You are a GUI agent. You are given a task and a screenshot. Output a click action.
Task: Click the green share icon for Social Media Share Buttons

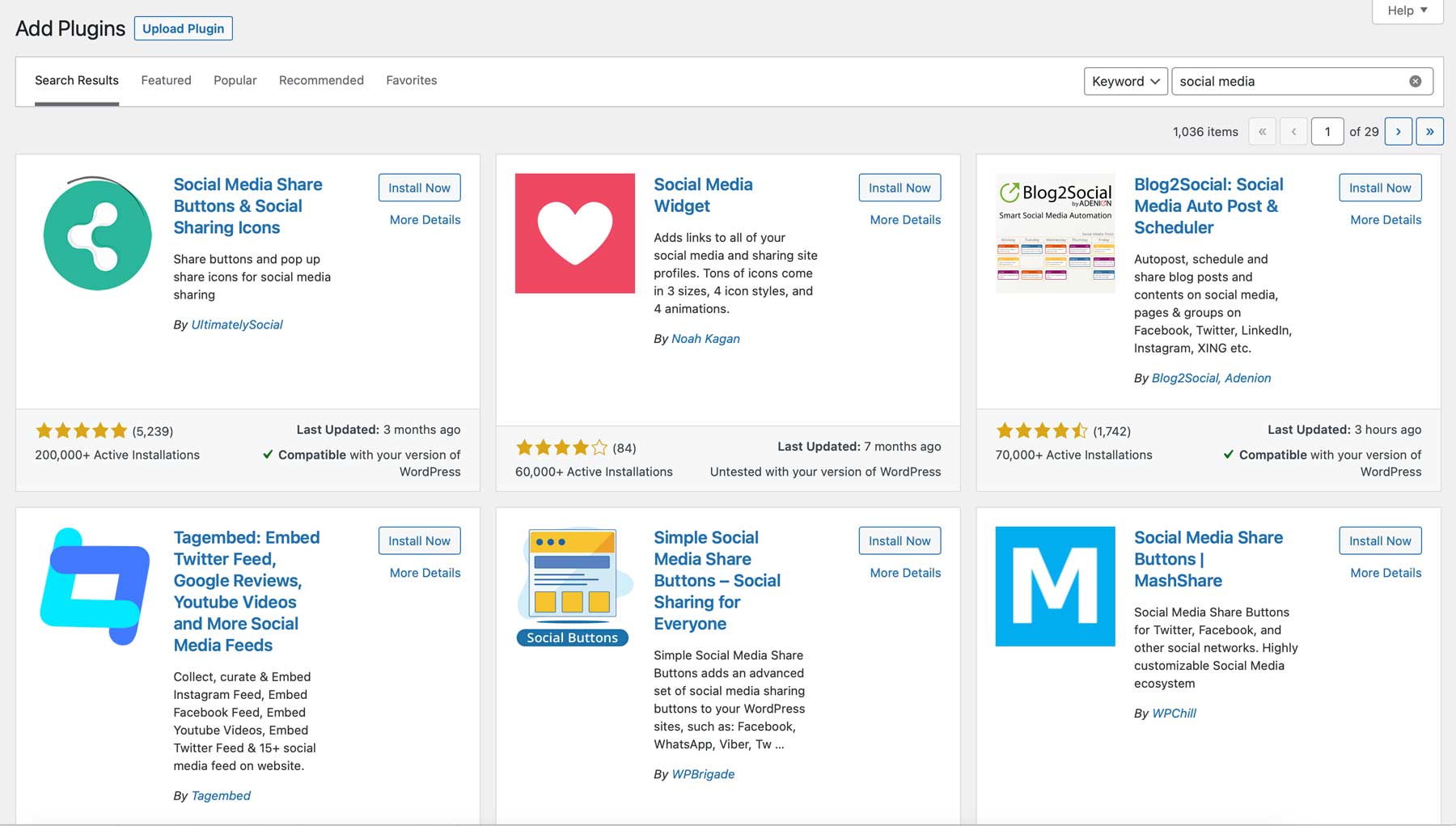(x=97, y=234)
